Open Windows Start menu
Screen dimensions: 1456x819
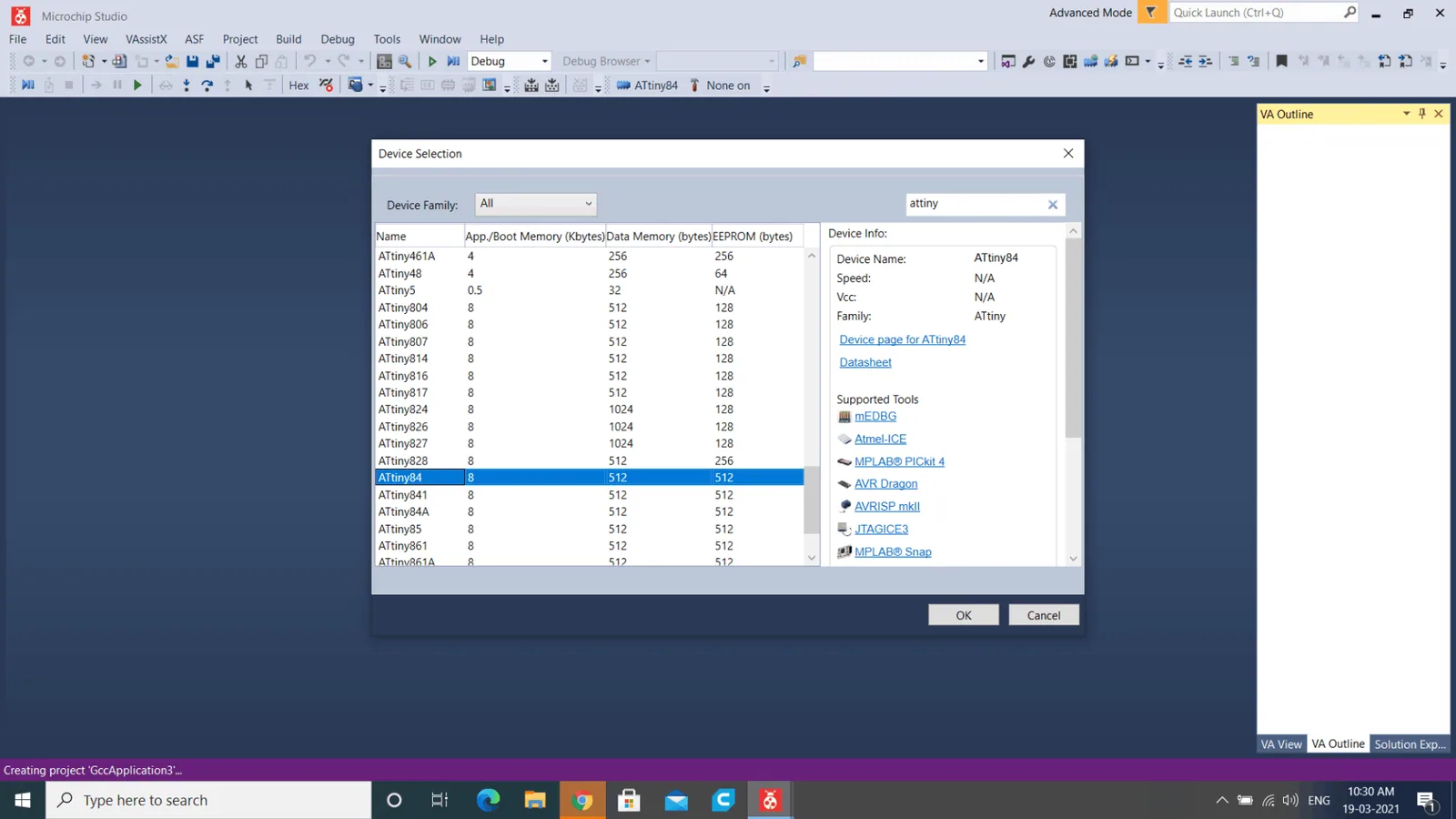coord(23,800)
